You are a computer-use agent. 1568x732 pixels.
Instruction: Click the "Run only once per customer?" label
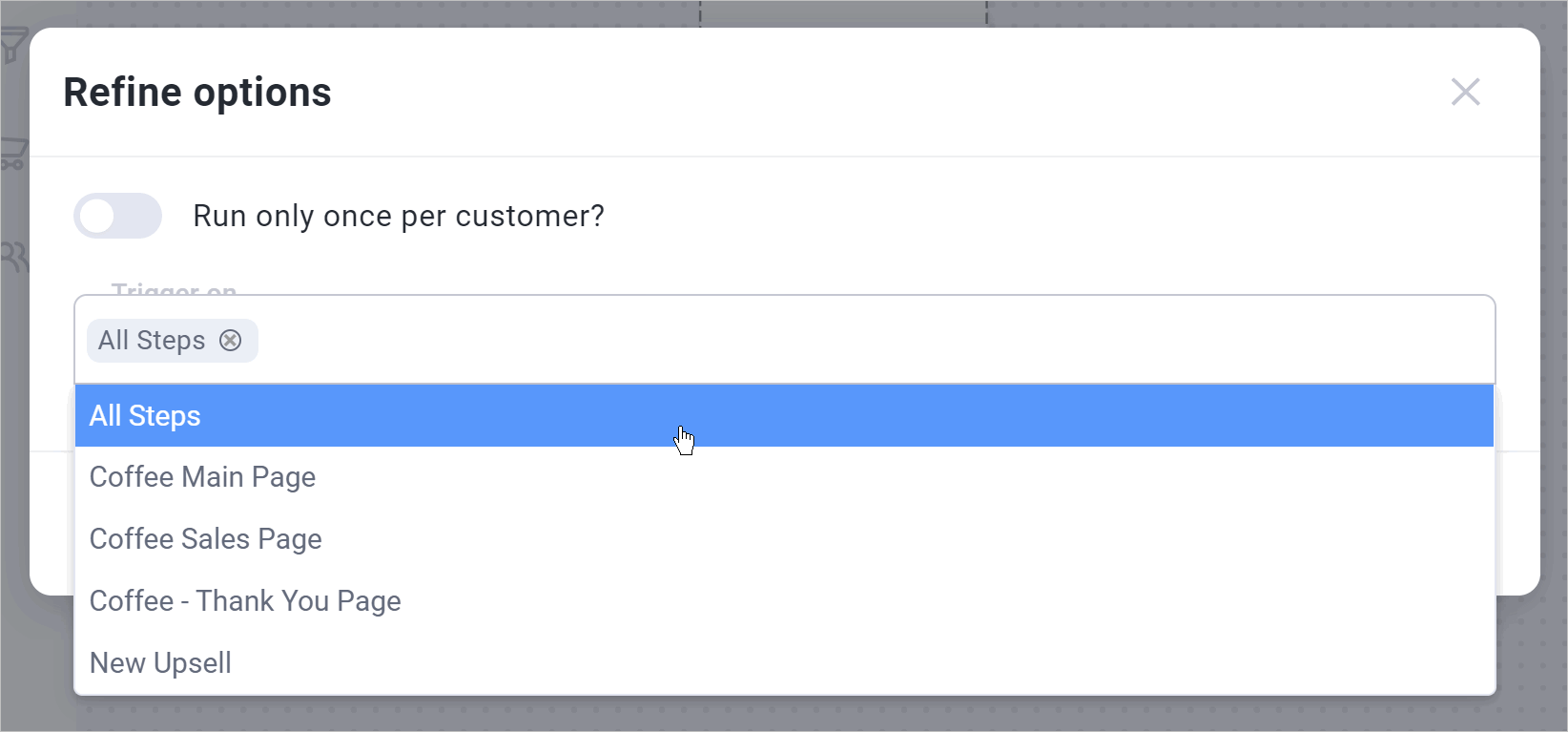tap(399, 217)
